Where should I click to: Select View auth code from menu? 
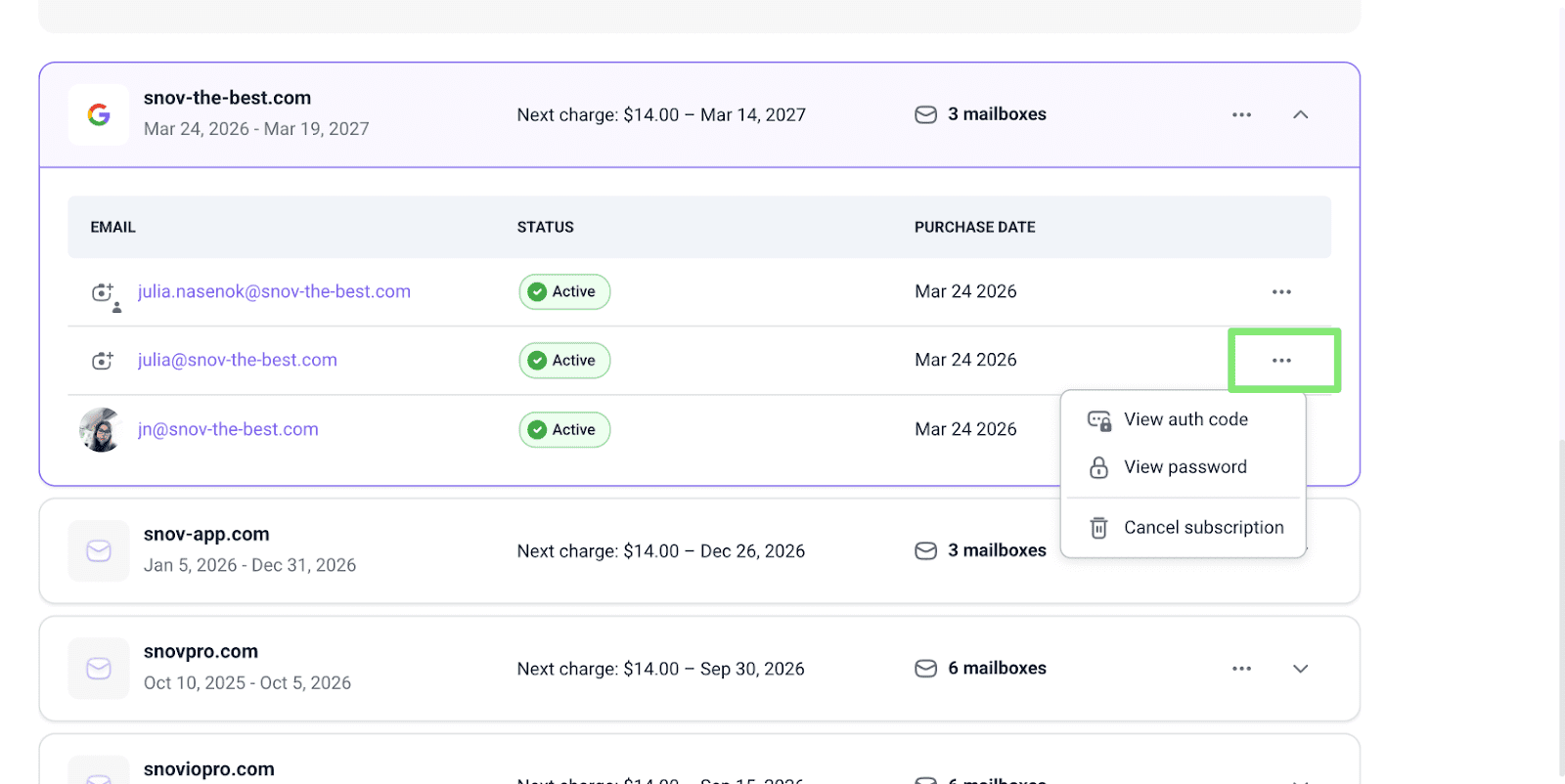[x=1185, y=419]
